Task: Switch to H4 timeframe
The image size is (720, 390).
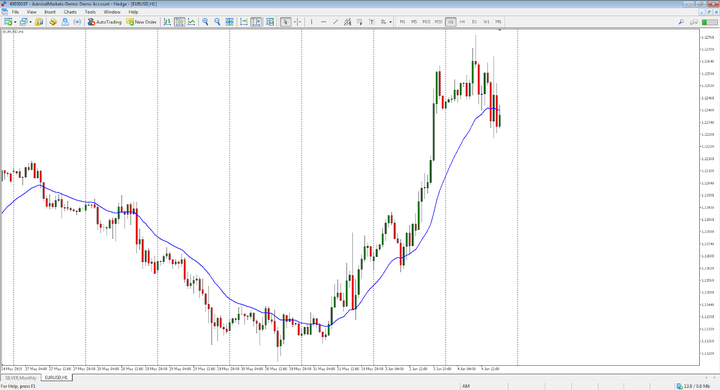Action: tap(462, 22)
